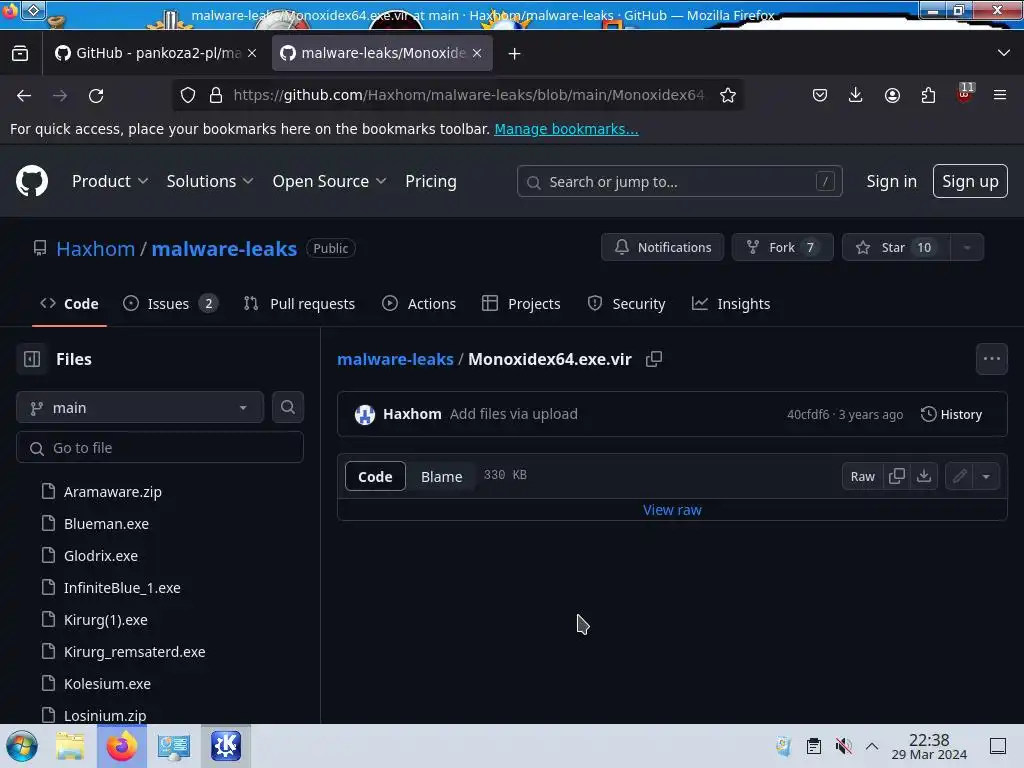Click the View raw link
This screenshot has width=1024, height=768.
pyautogui.click(x=672, y=510)
